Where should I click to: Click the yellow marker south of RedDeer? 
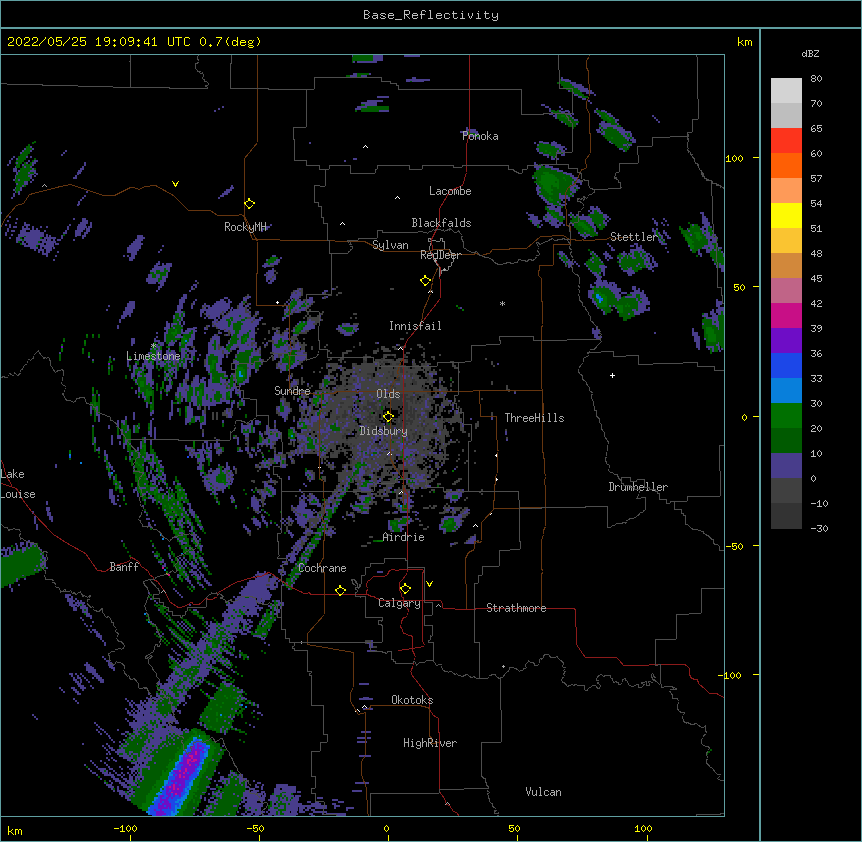pyautogui.click(x=426, y=281)
